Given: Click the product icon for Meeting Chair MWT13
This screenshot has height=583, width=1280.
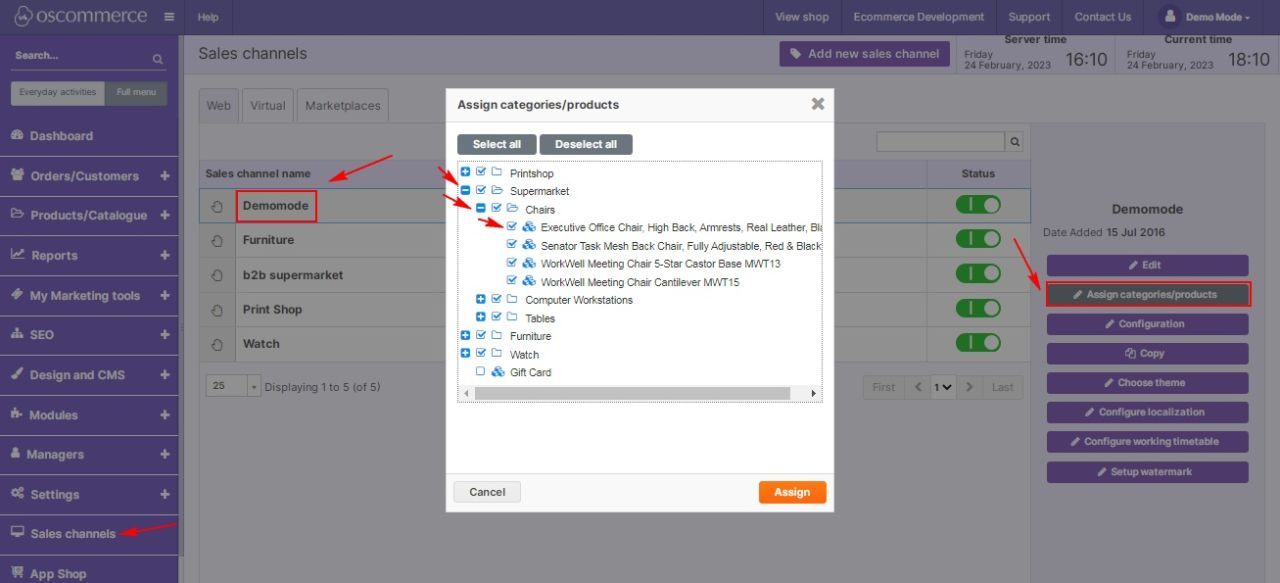Looking at the screenshot, I should pos(529,263).
